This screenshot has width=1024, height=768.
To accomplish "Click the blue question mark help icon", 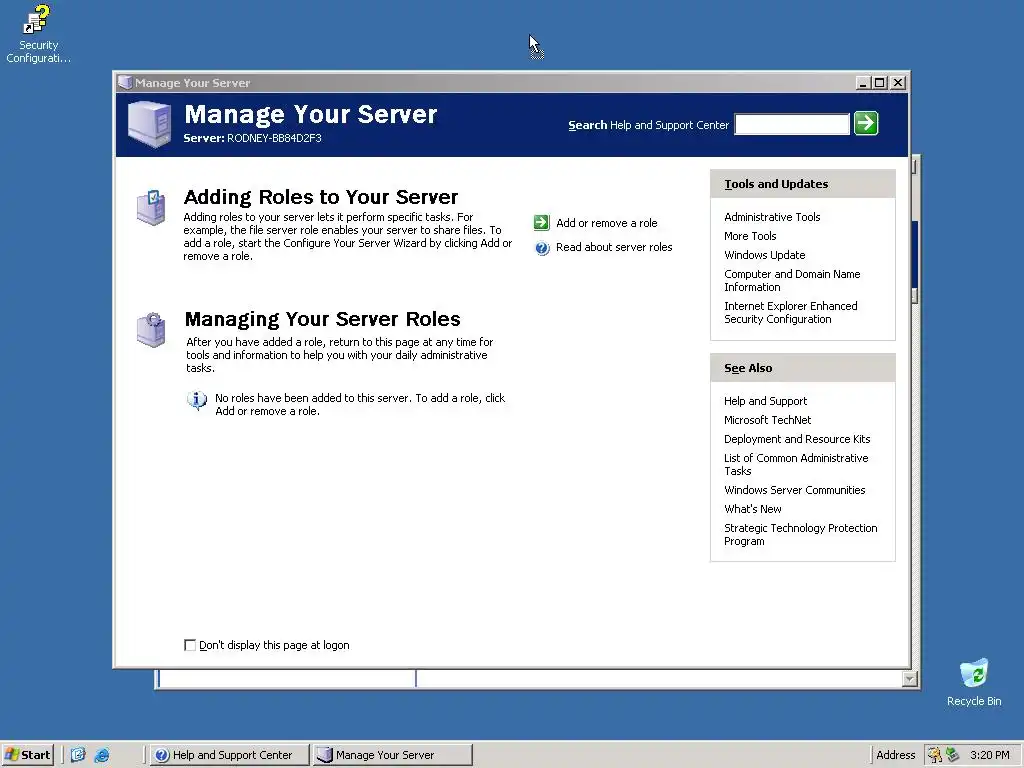I will pyautogui.click(x=542, y=248).
